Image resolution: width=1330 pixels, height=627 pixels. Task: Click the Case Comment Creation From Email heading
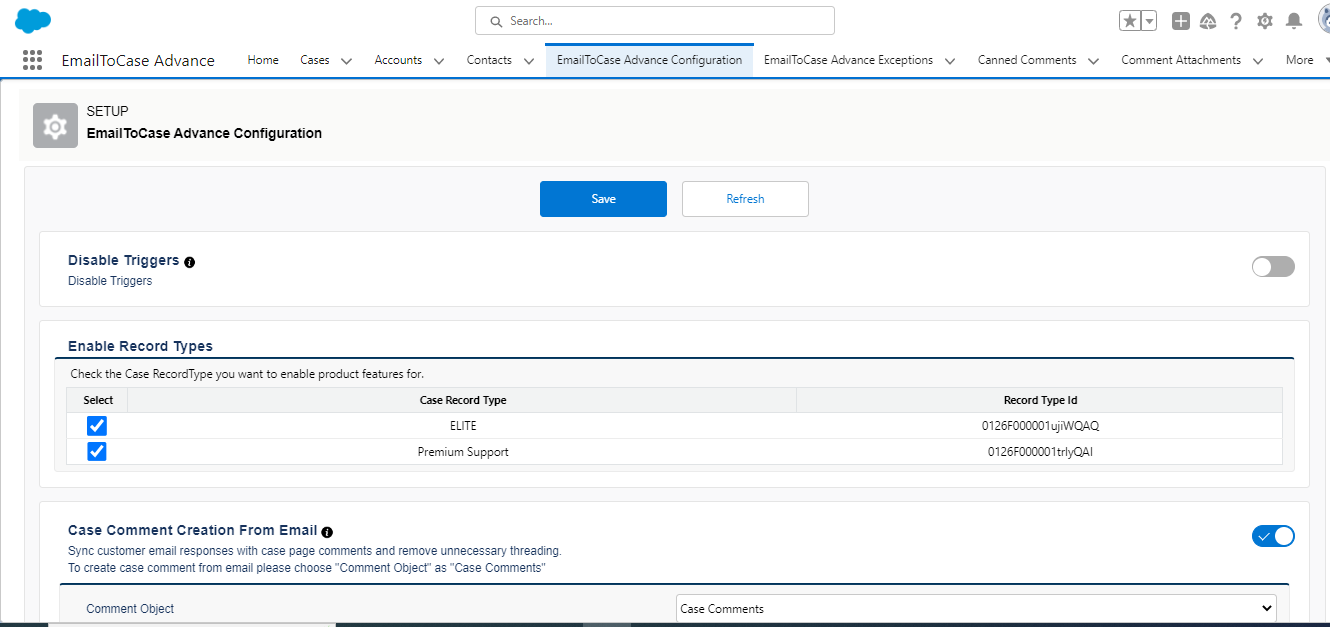192,530
